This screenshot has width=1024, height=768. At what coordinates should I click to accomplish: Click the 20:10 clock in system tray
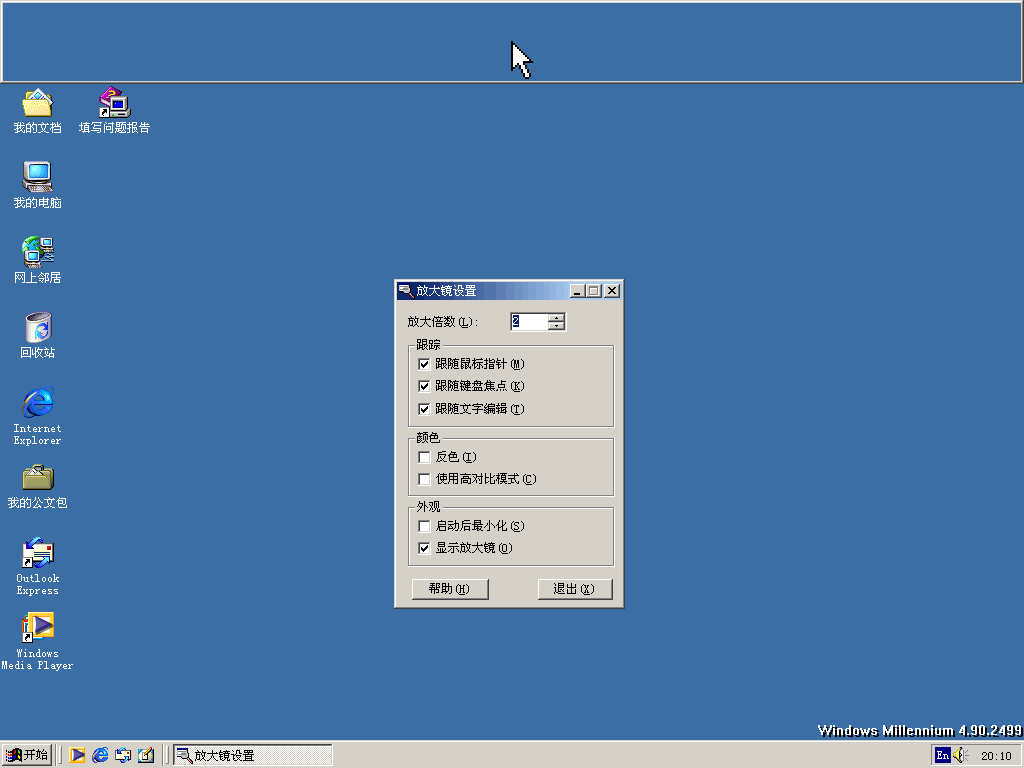coord(996,756)
